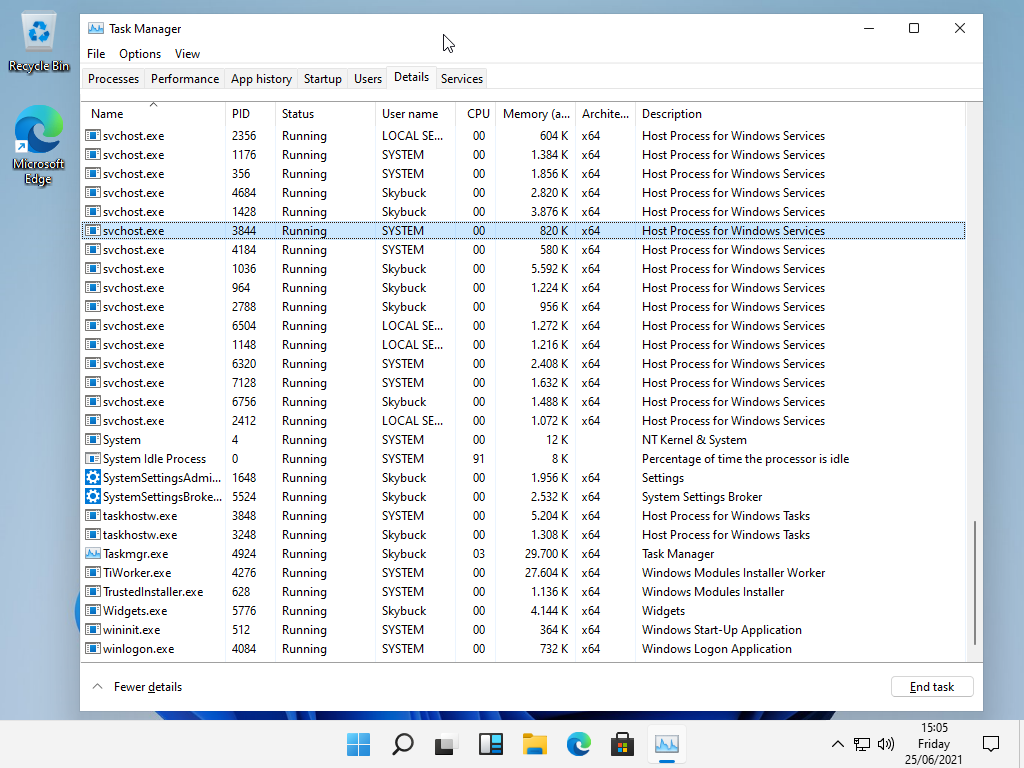
Task: Open the Widgets panel taskbar icon
Action: point(490,744)
